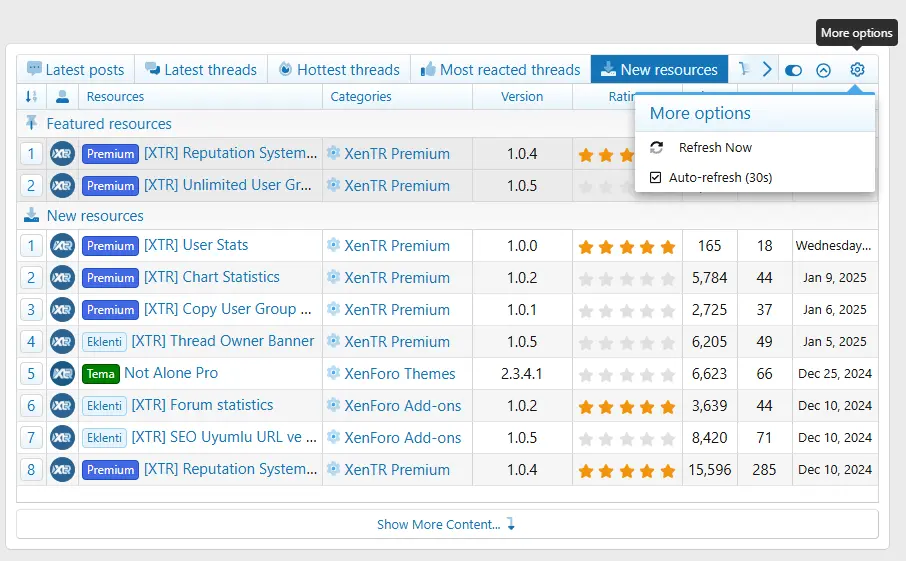Open the More options gear icon

[x=857, y=70]
